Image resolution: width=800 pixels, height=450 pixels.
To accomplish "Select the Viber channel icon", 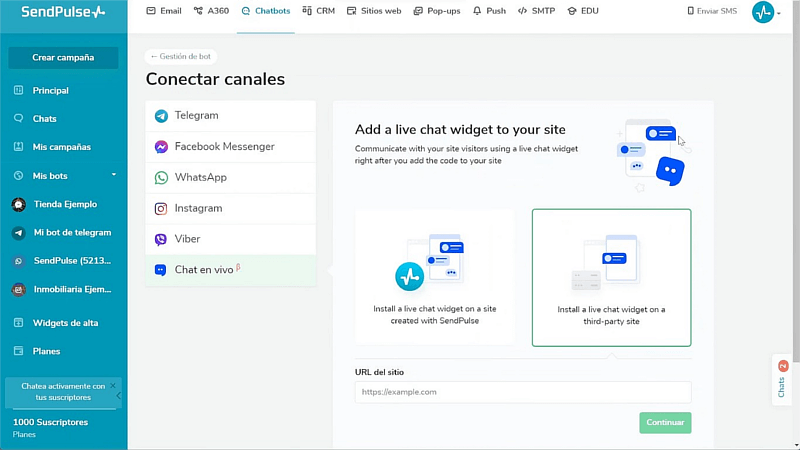I will point(161,240).
